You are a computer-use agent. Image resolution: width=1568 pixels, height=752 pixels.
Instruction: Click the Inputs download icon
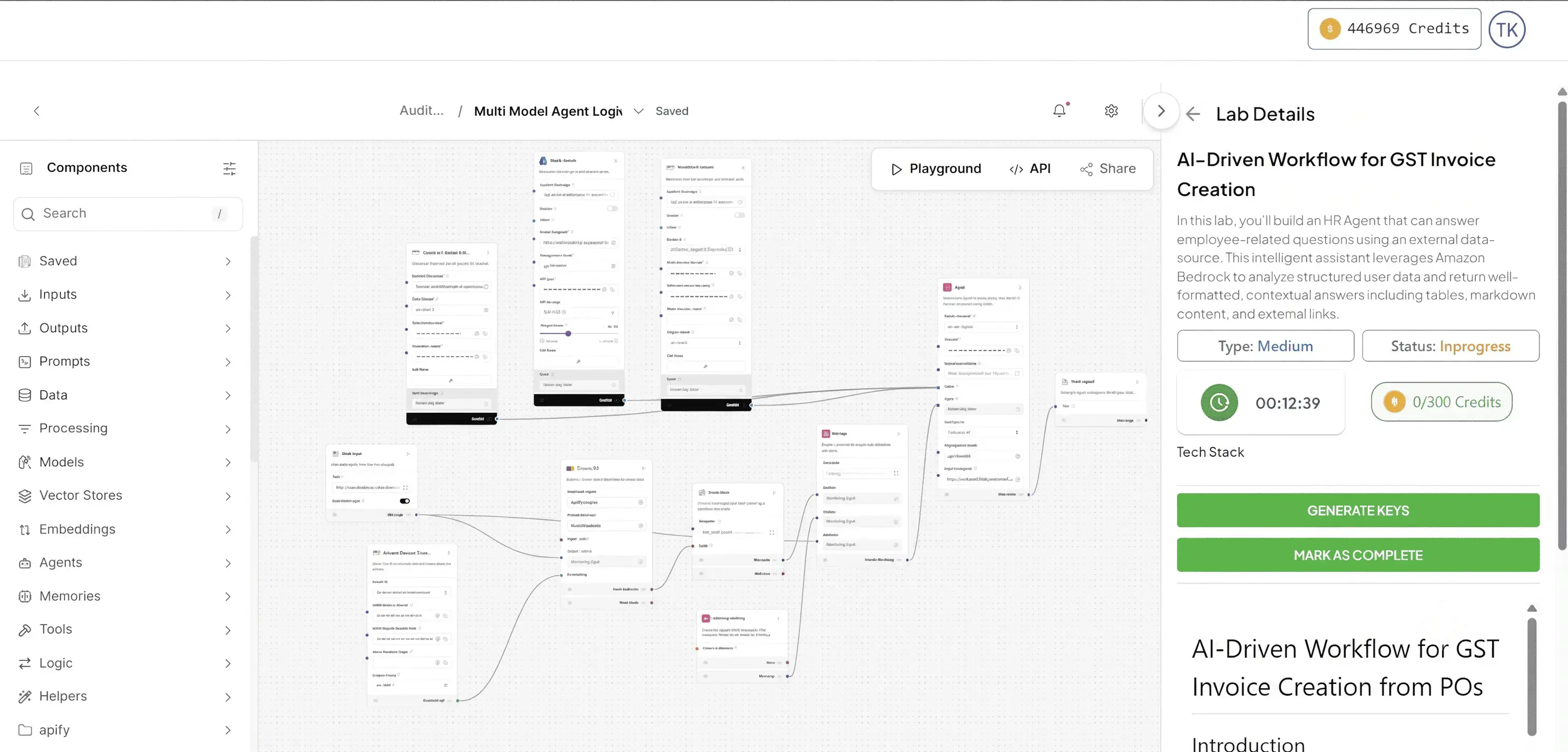tap(24, 294)
